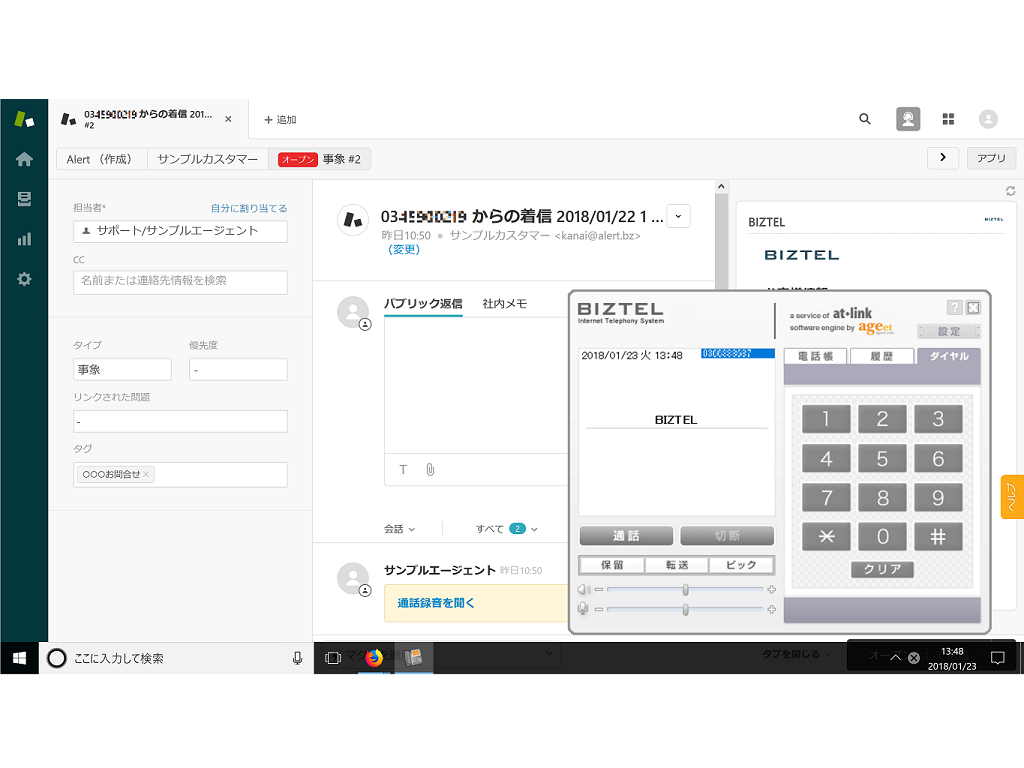
Task: Switch to the 電話帳 tab in BIZTEL
Action: point(815,356)
